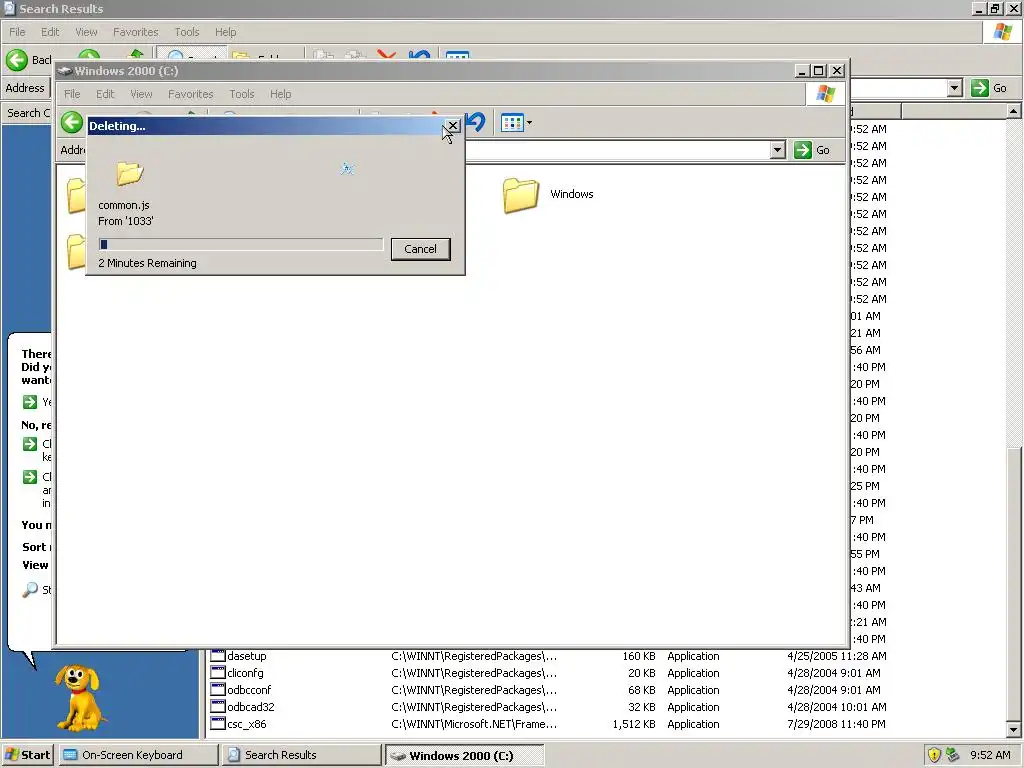The image size is (1024, 768).
Task: Click the '2 Minutes Remaining' text
Action: pyautogui.click(x=147, y=263)
